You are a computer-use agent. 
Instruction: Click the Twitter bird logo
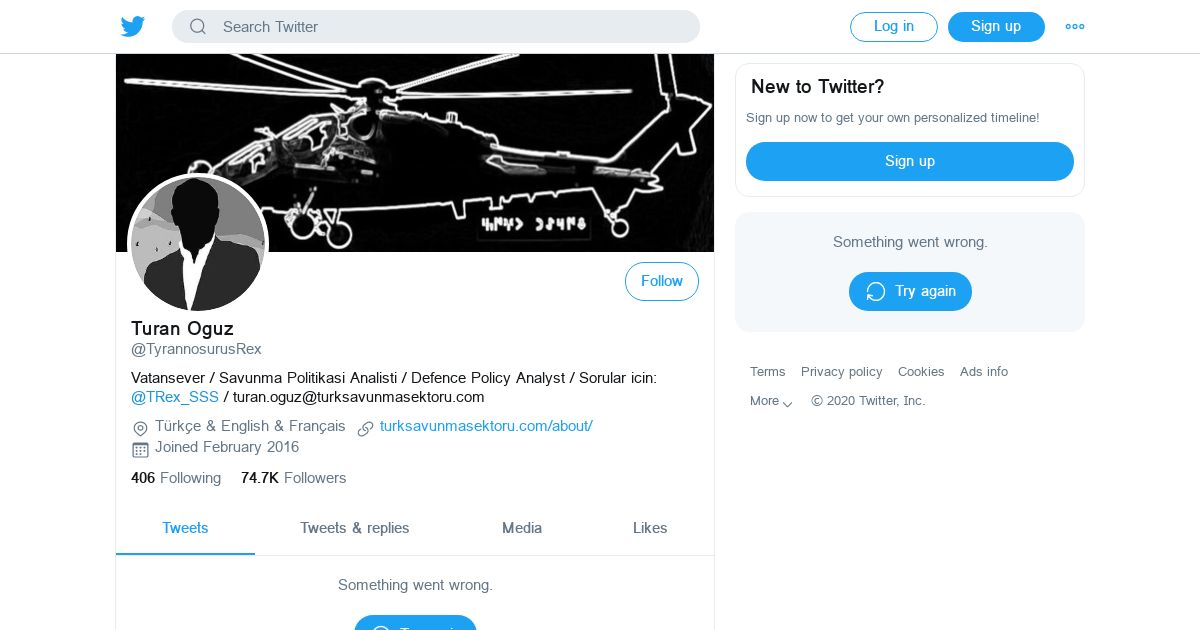133,27
